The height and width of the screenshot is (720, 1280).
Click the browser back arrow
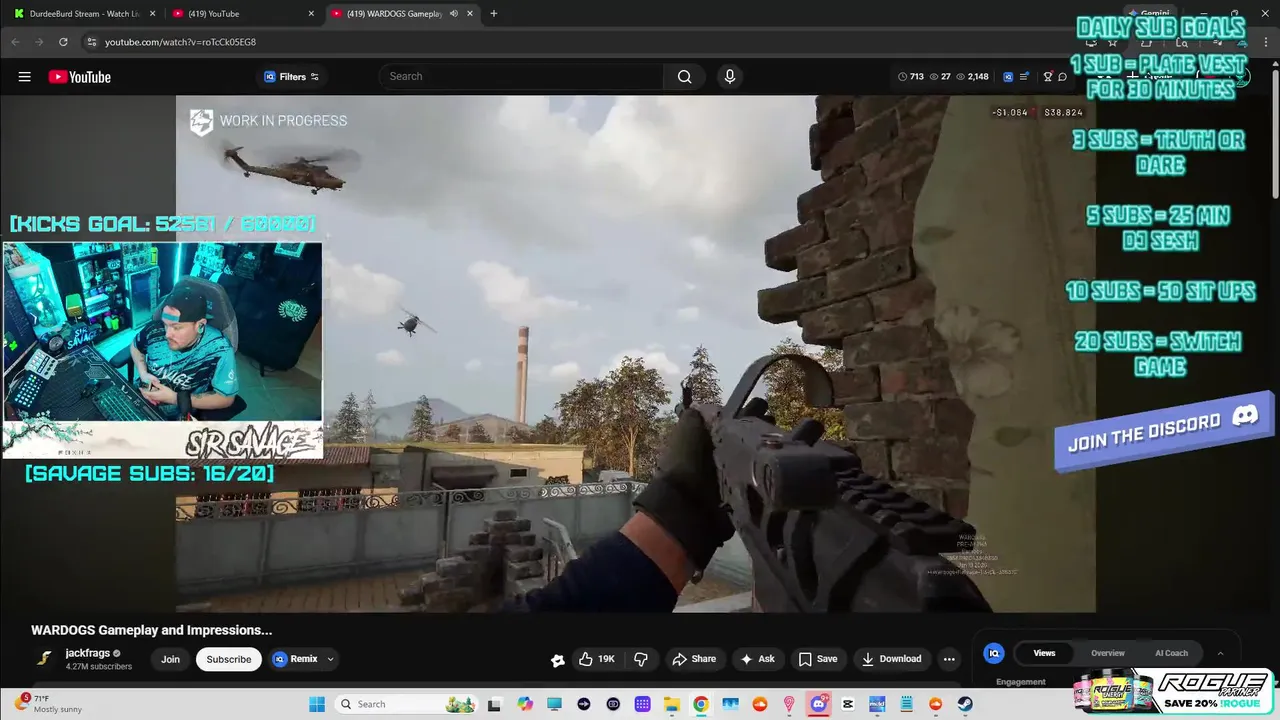click(x=15, y=42)
